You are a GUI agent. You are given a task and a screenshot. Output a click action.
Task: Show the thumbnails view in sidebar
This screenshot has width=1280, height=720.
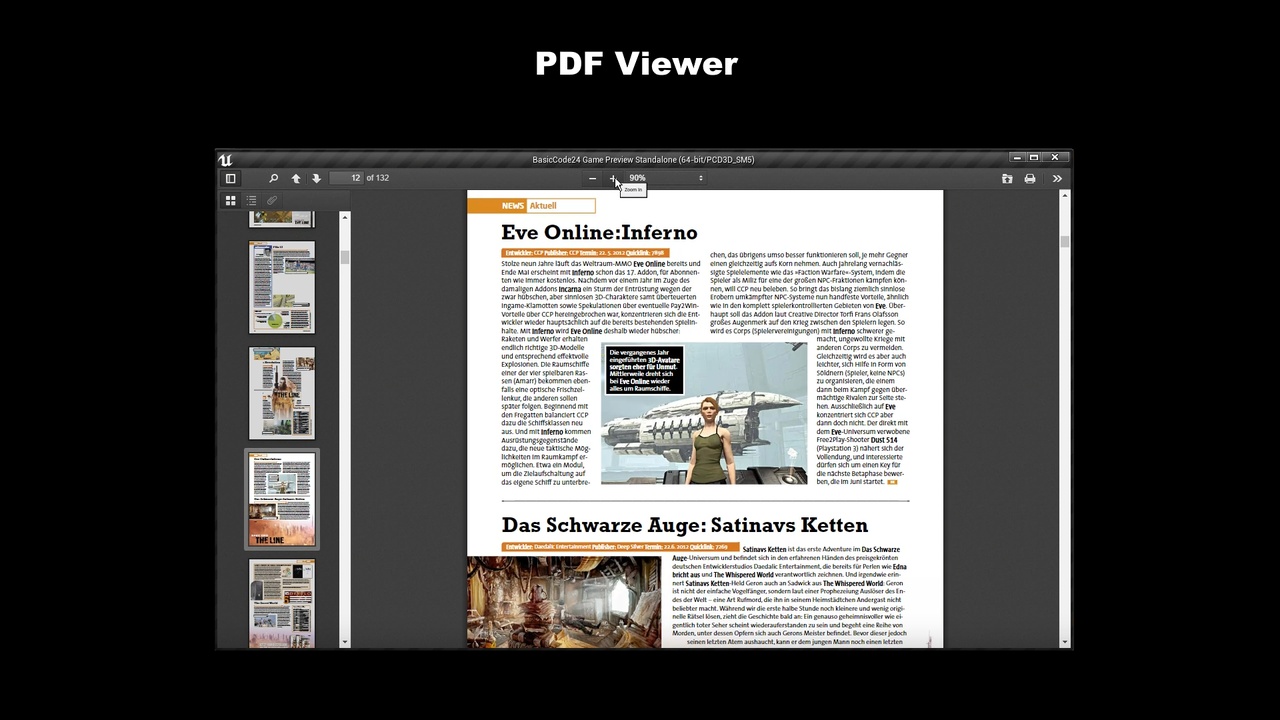[230, 200]
